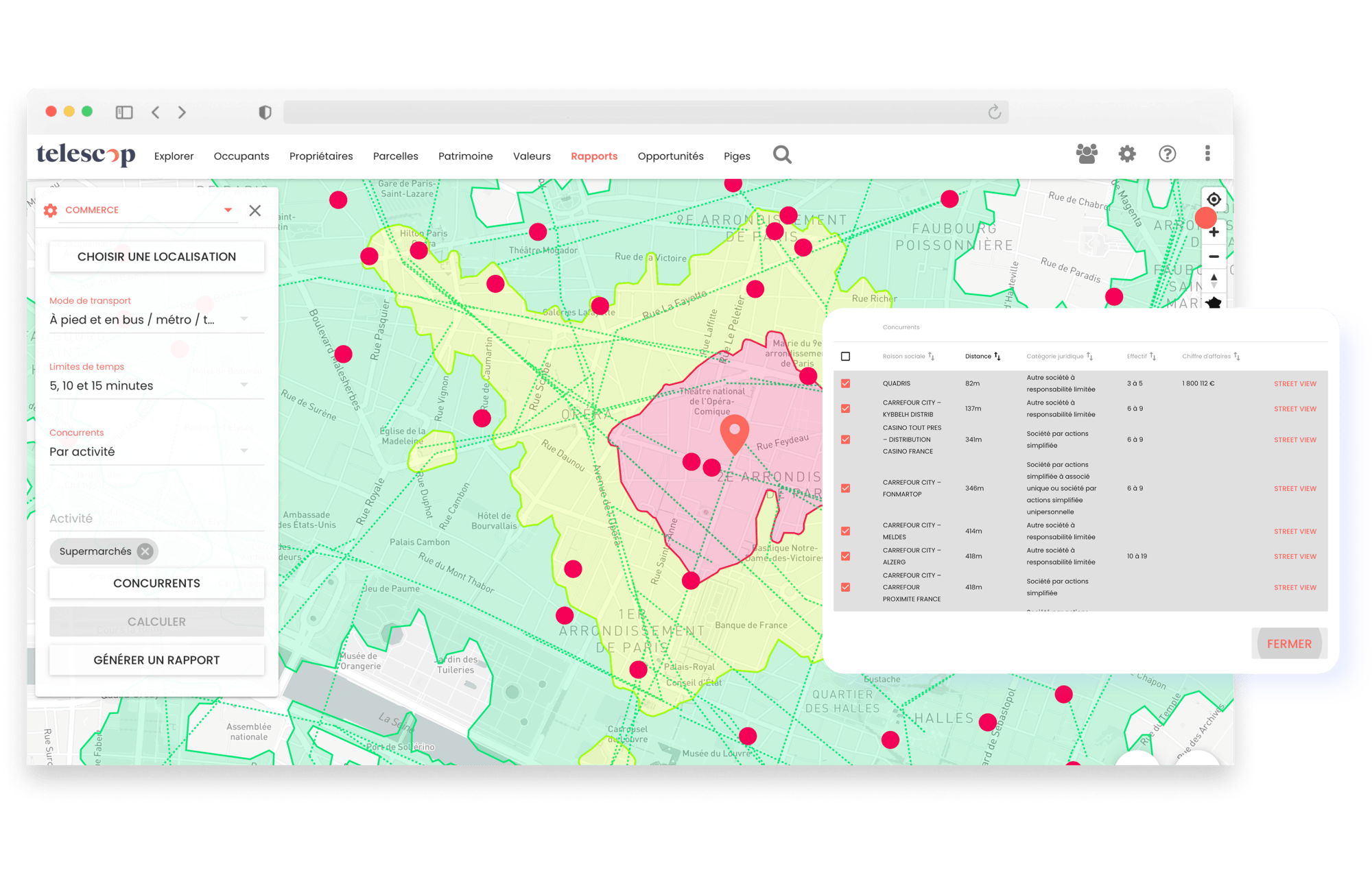
Task: Sort by Raison sociale column
Action: point(908,356)
